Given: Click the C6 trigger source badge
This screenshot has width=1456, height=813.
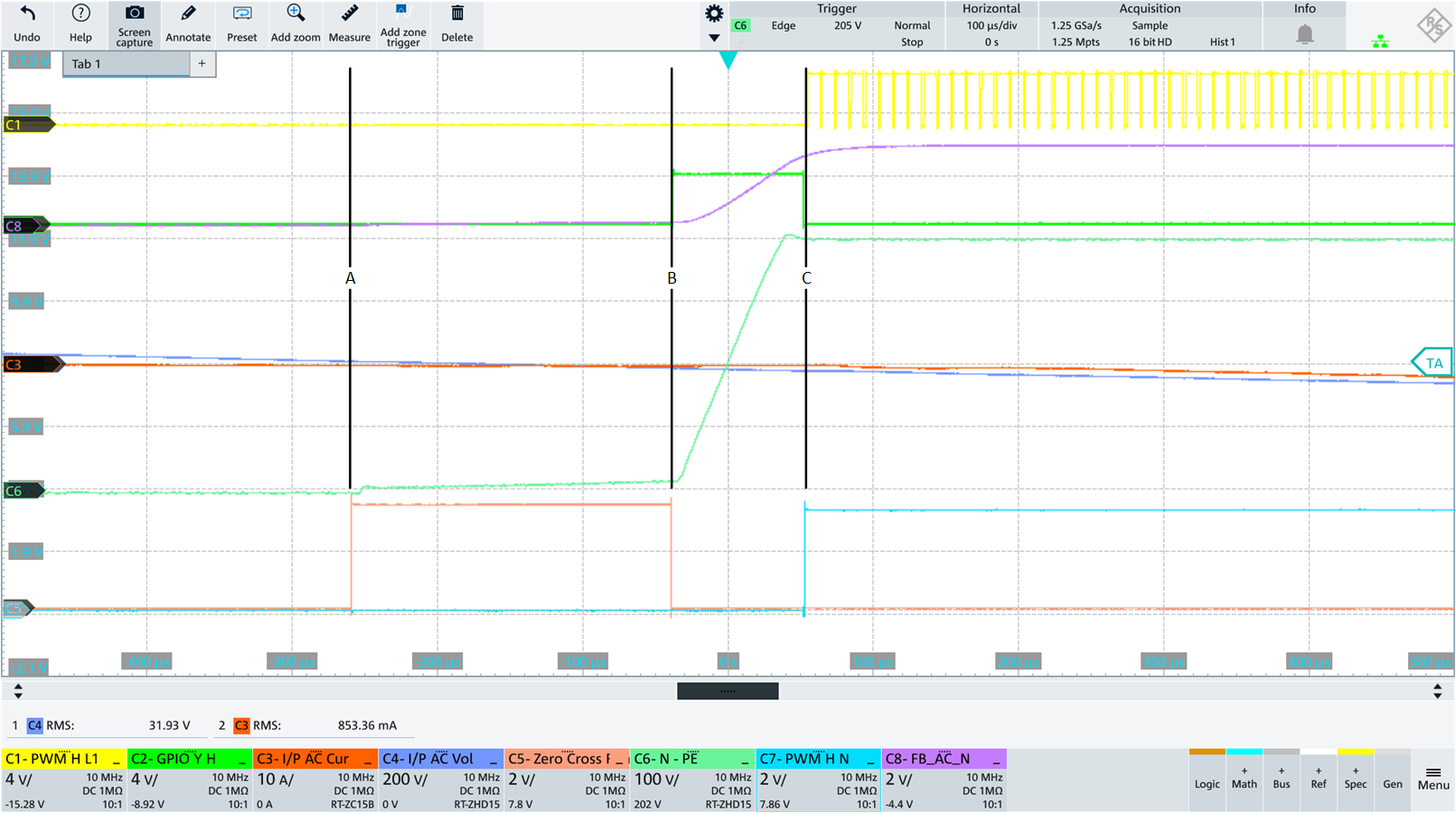Looking at the screenshot, I should [740, 25].
